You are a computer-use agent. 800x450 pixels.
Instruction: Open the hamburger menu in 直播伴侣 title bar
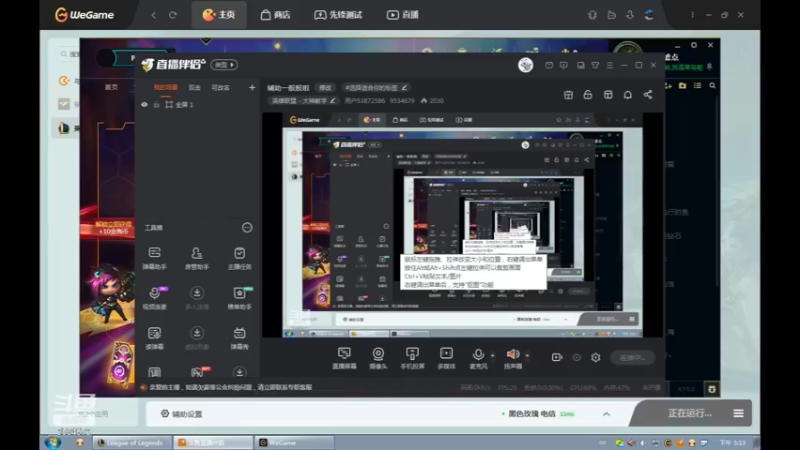click(610, 65)
